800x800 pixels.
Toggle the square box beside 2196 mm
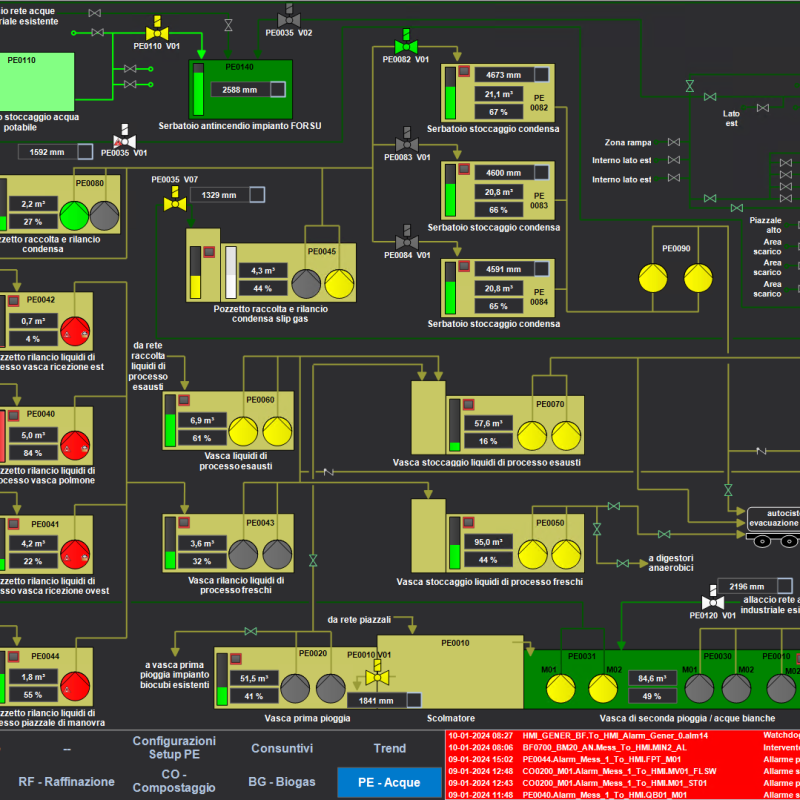[785, 586]
